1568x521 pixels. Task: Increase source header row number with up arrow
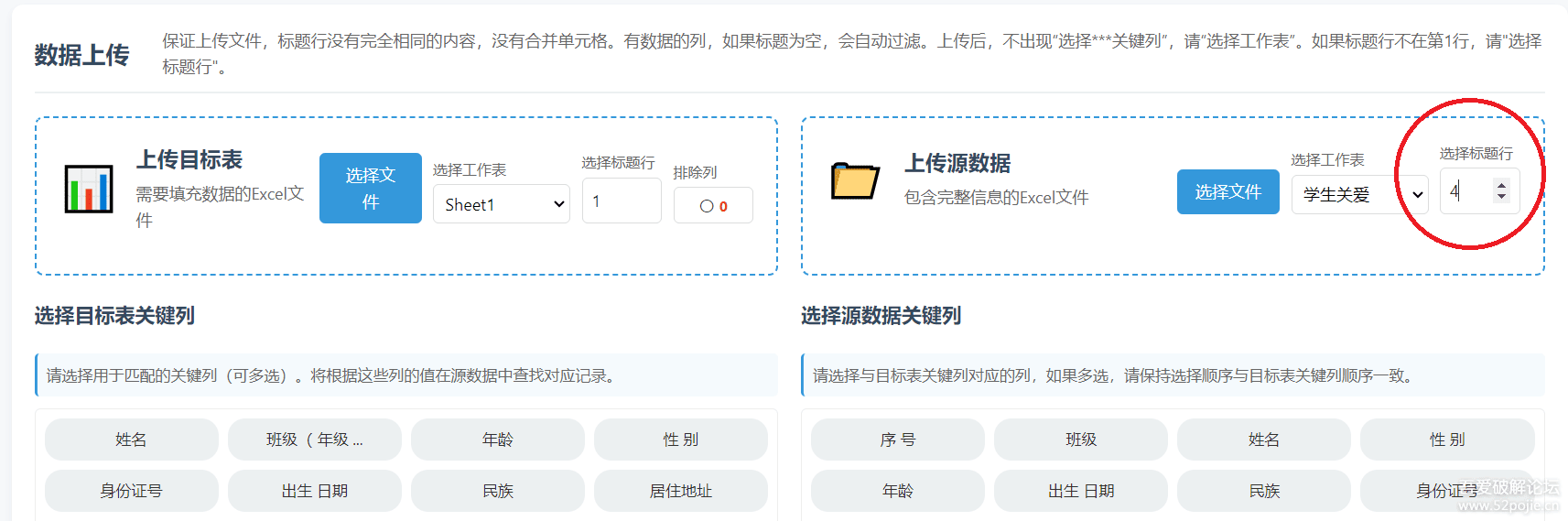[1501, 185]
